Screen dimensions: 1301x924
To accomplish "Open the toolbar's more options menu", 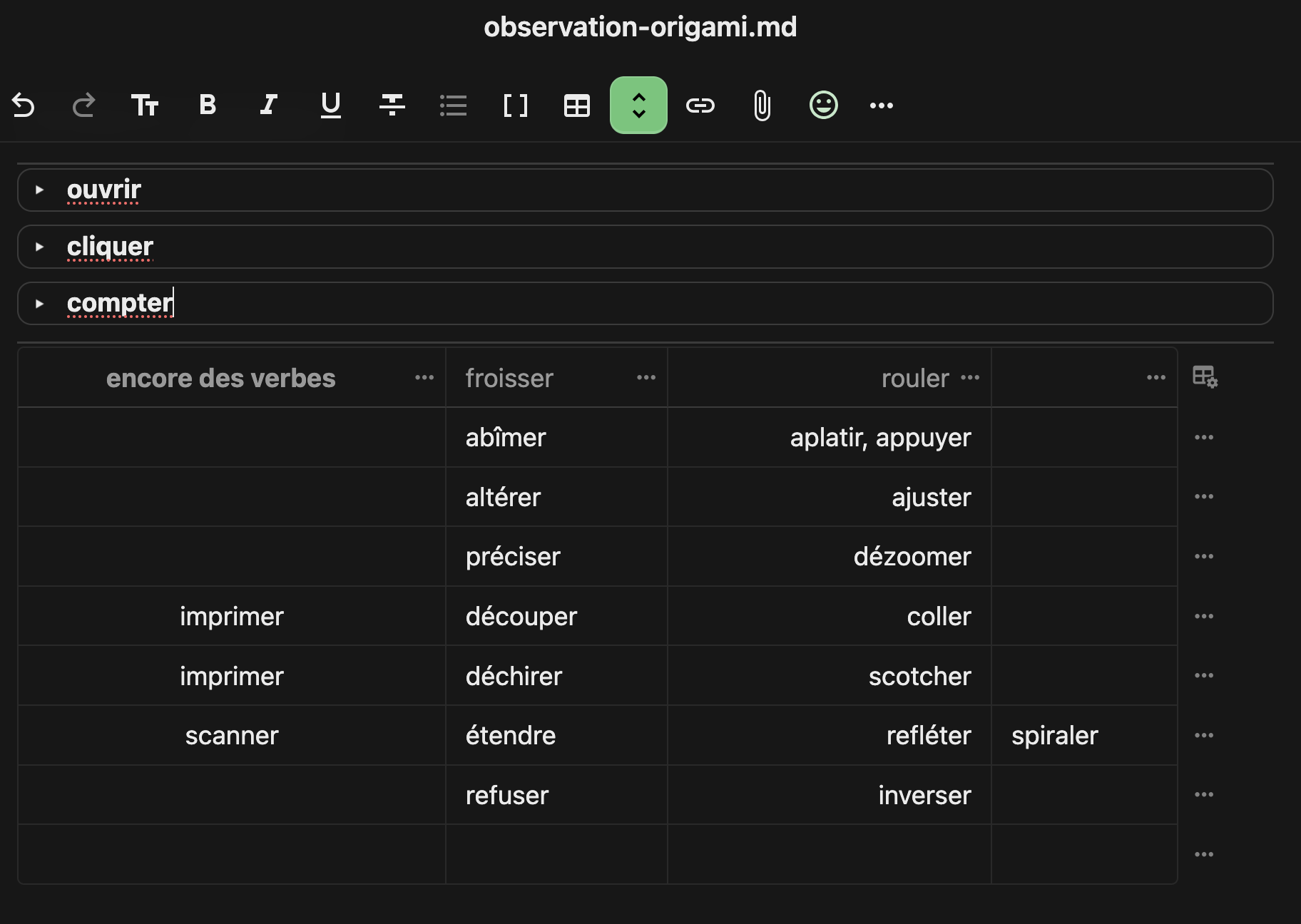I will (882, 106).
